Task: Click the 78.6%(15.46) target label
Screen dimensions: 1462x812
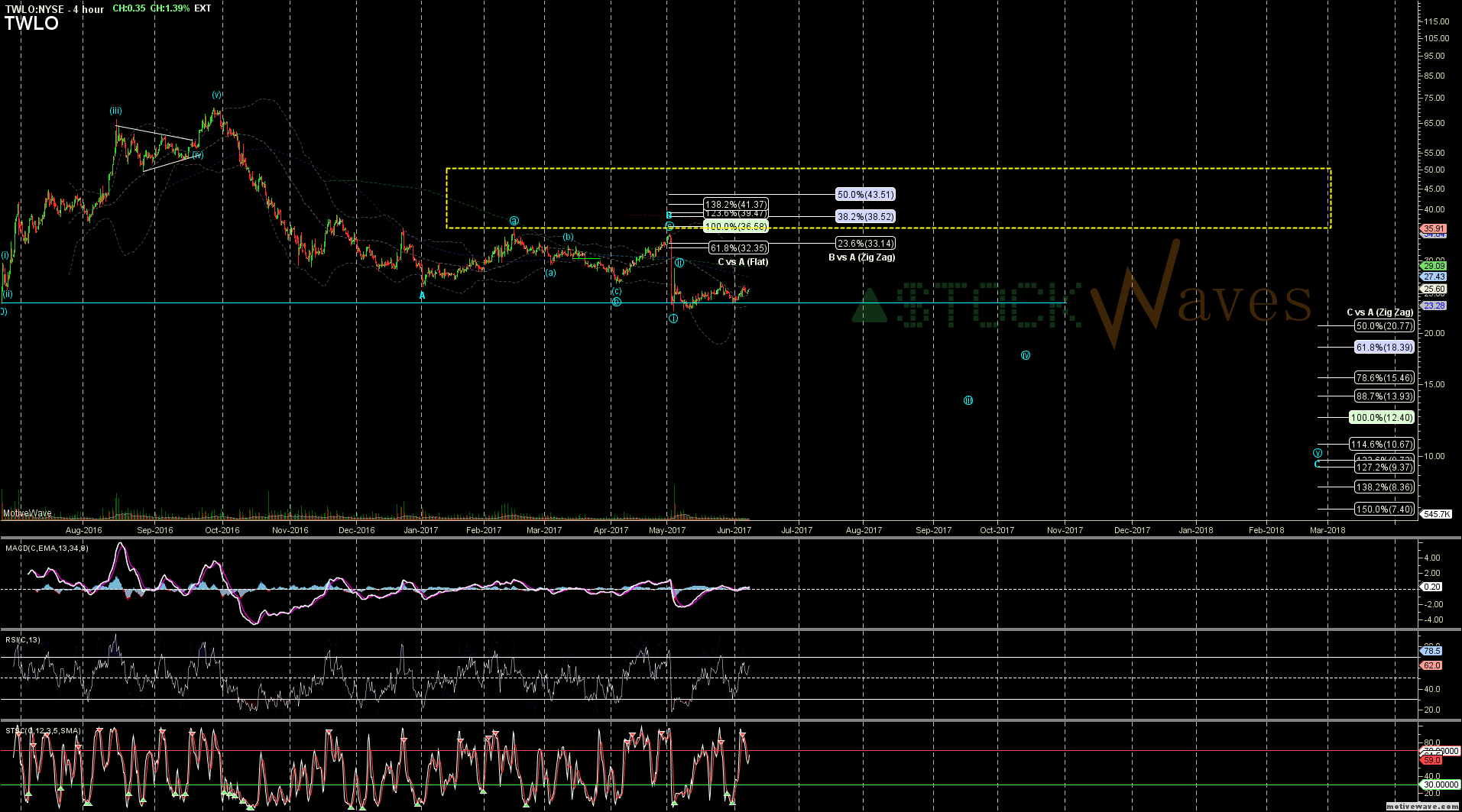Action: click(x=1384, y=378)
